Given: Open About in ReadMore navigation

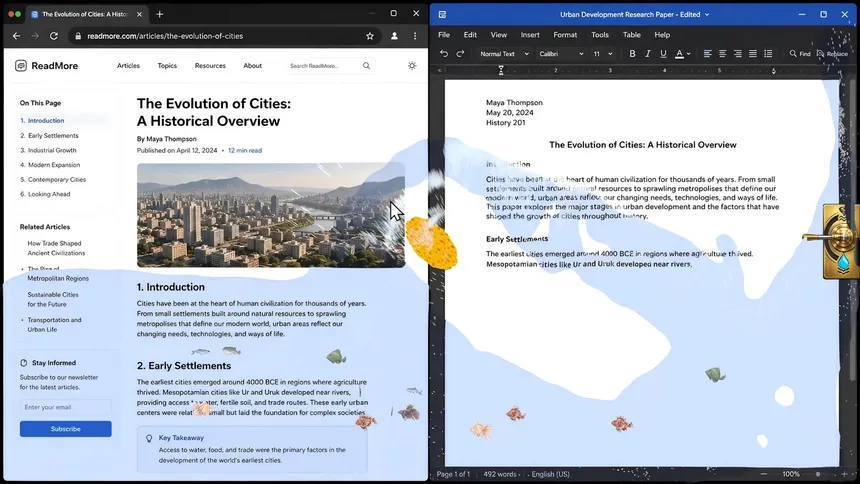Looking at the screenshot, I should pyautogui.click(x=252, y=66).
